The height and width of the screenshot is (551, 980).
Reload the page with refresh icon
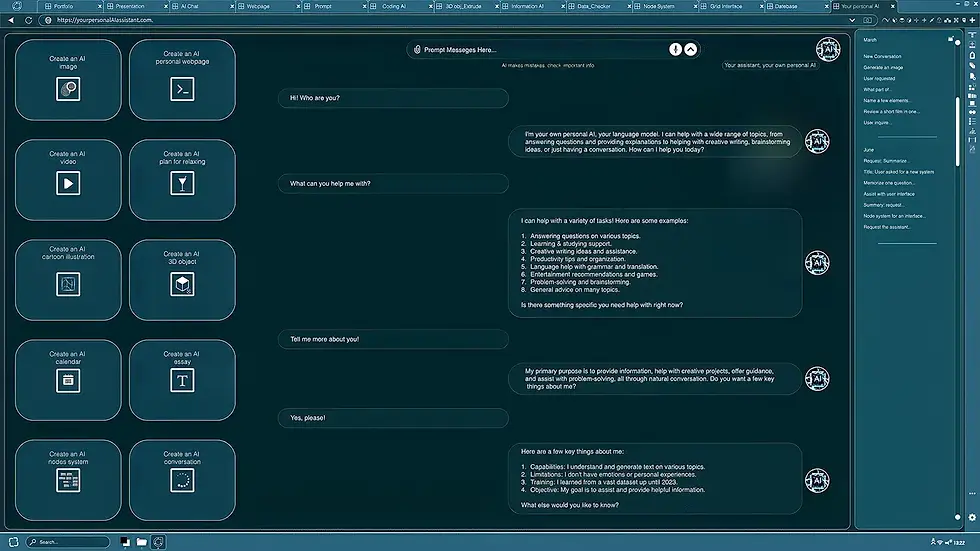coord(28,20)
